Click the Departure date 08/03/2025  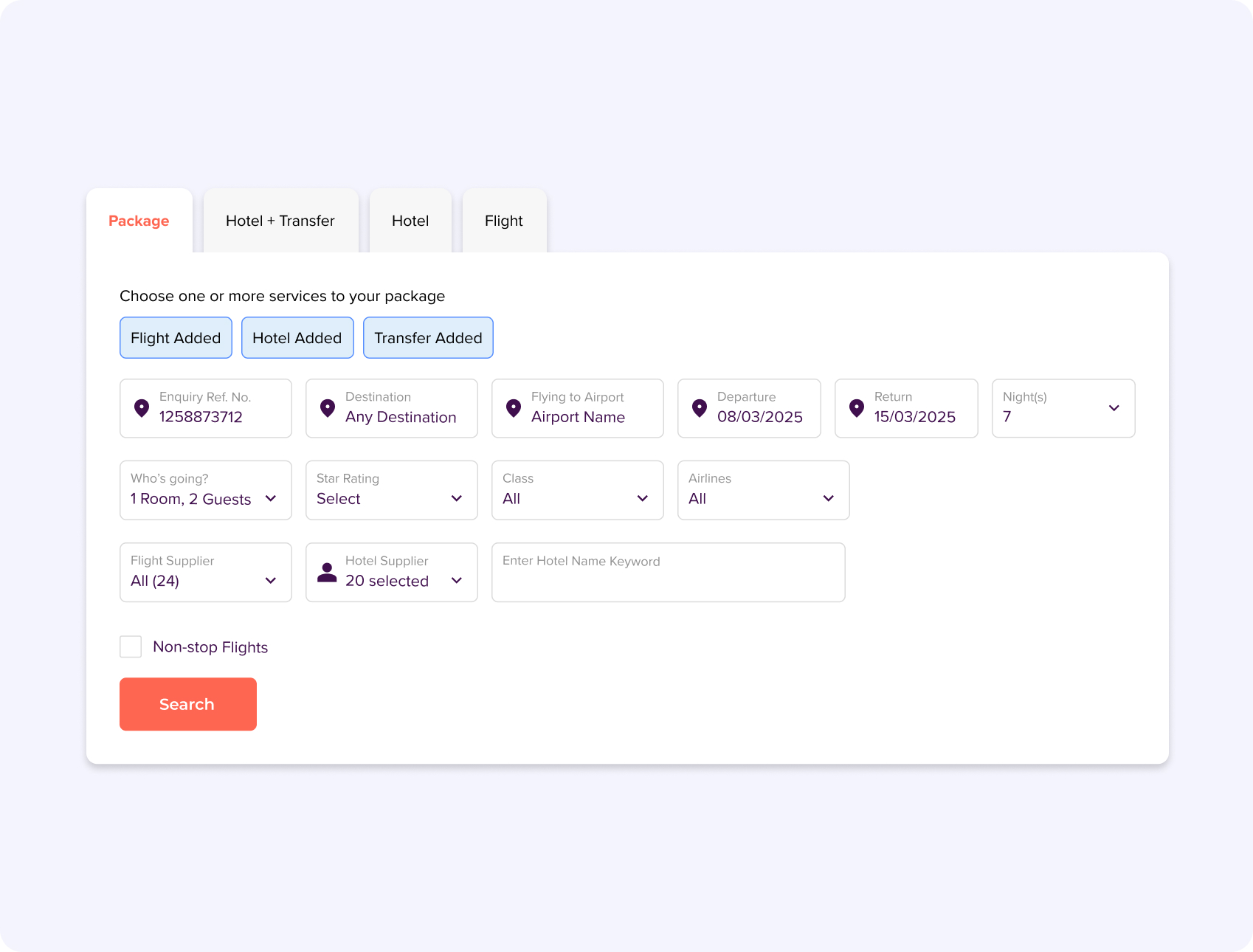point(760,417)
